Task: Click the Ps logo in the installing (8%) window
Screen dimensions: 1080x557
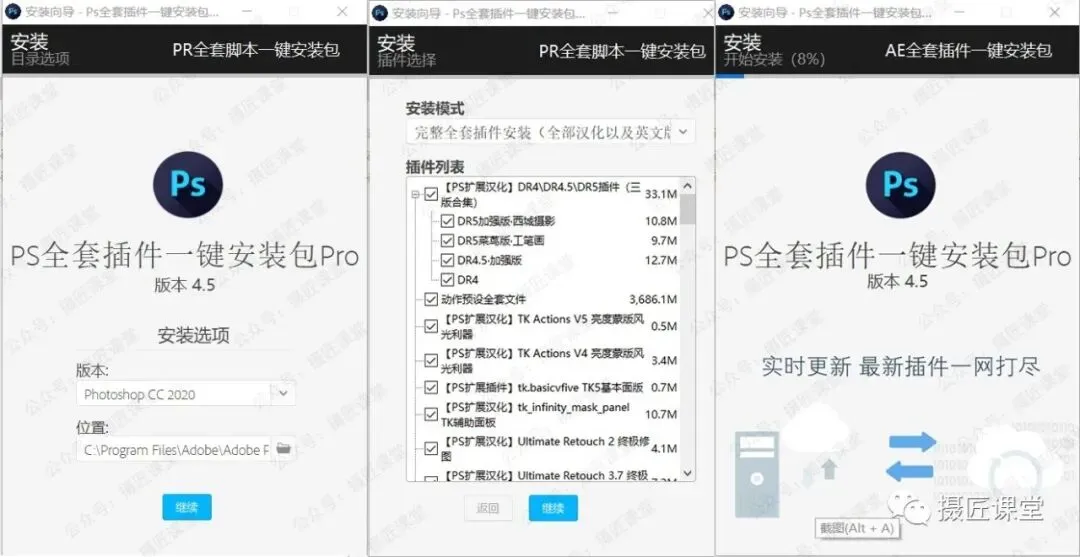Action: click(x=900, y=185)
